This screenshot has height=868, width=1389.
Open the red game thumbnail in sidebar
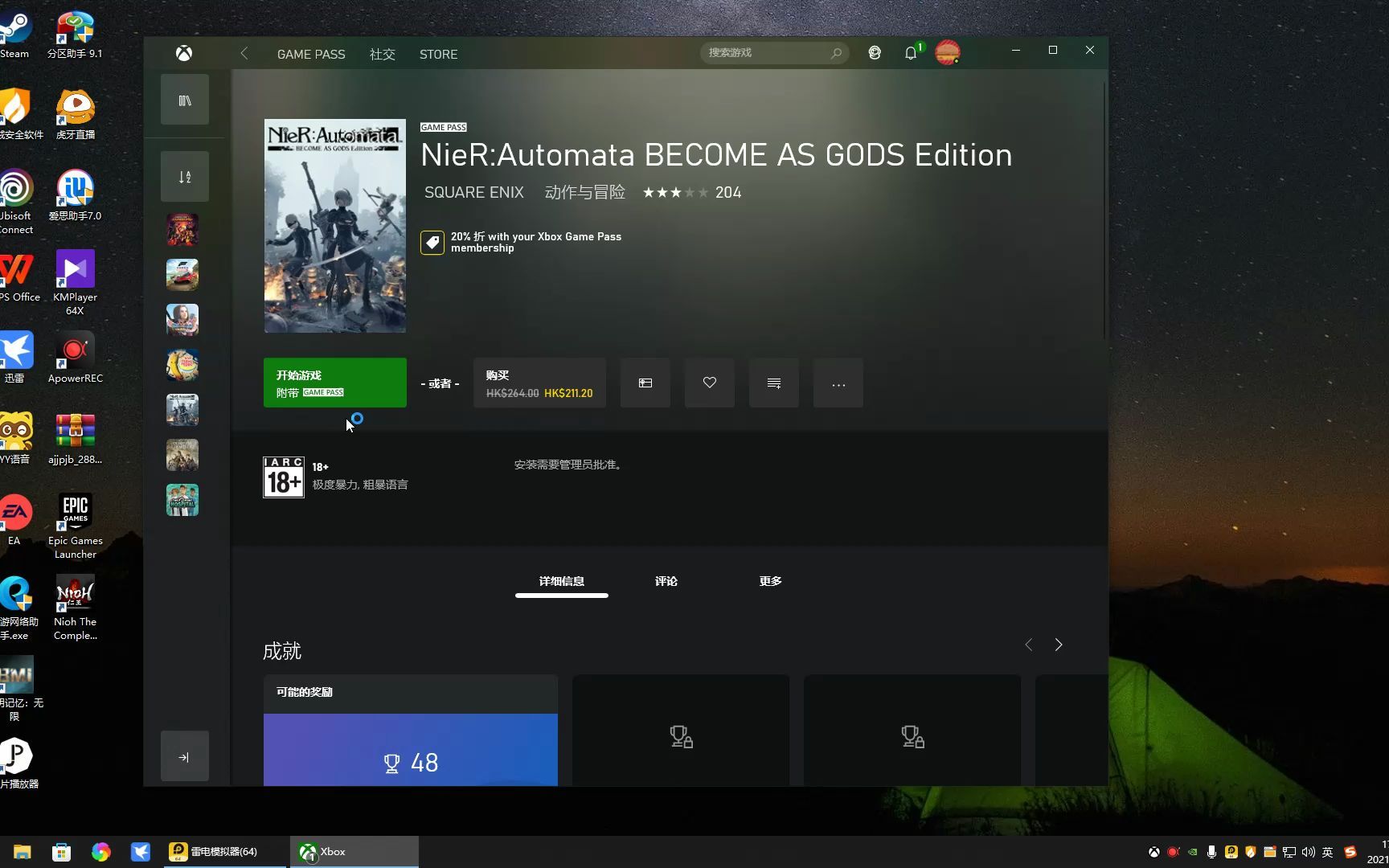(182, 230)
